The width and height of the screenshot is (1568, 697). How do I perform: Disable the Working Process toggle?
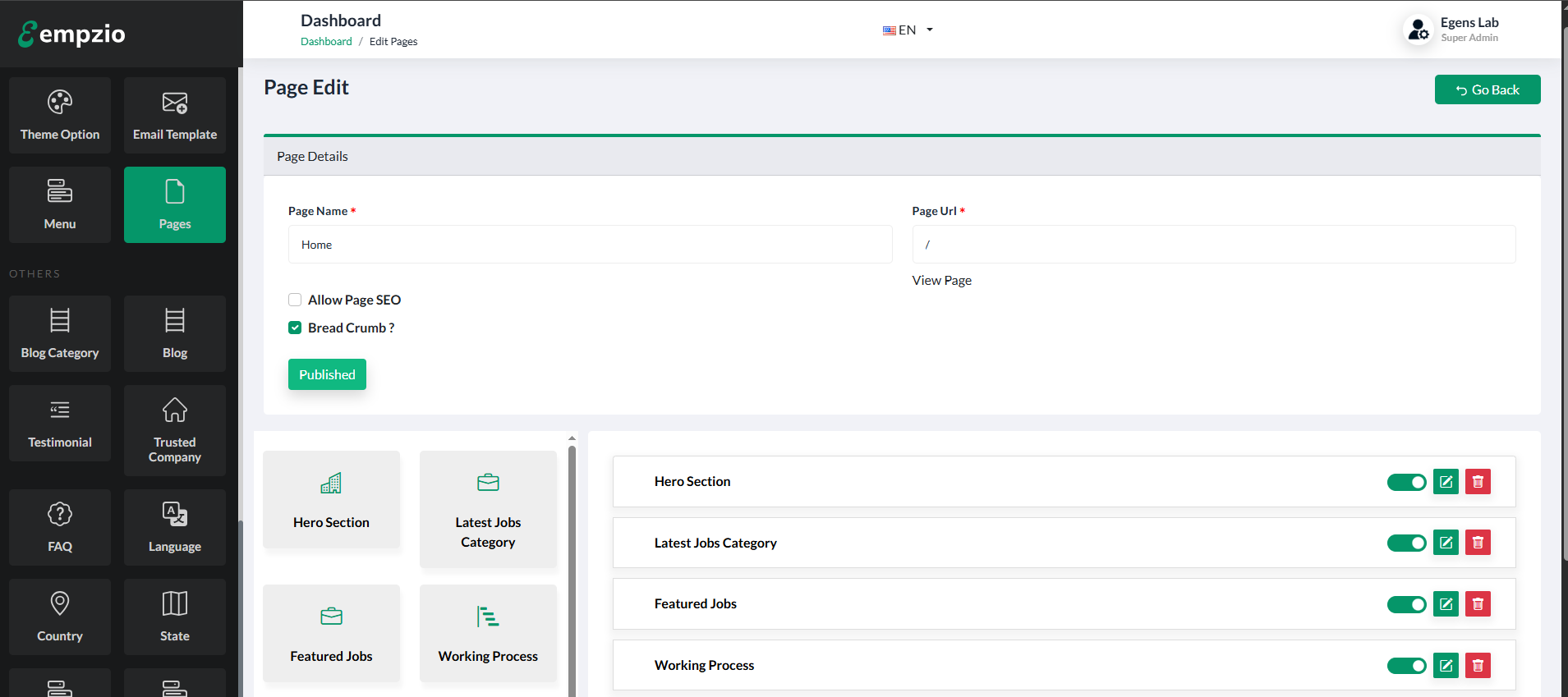[1406, 666]
